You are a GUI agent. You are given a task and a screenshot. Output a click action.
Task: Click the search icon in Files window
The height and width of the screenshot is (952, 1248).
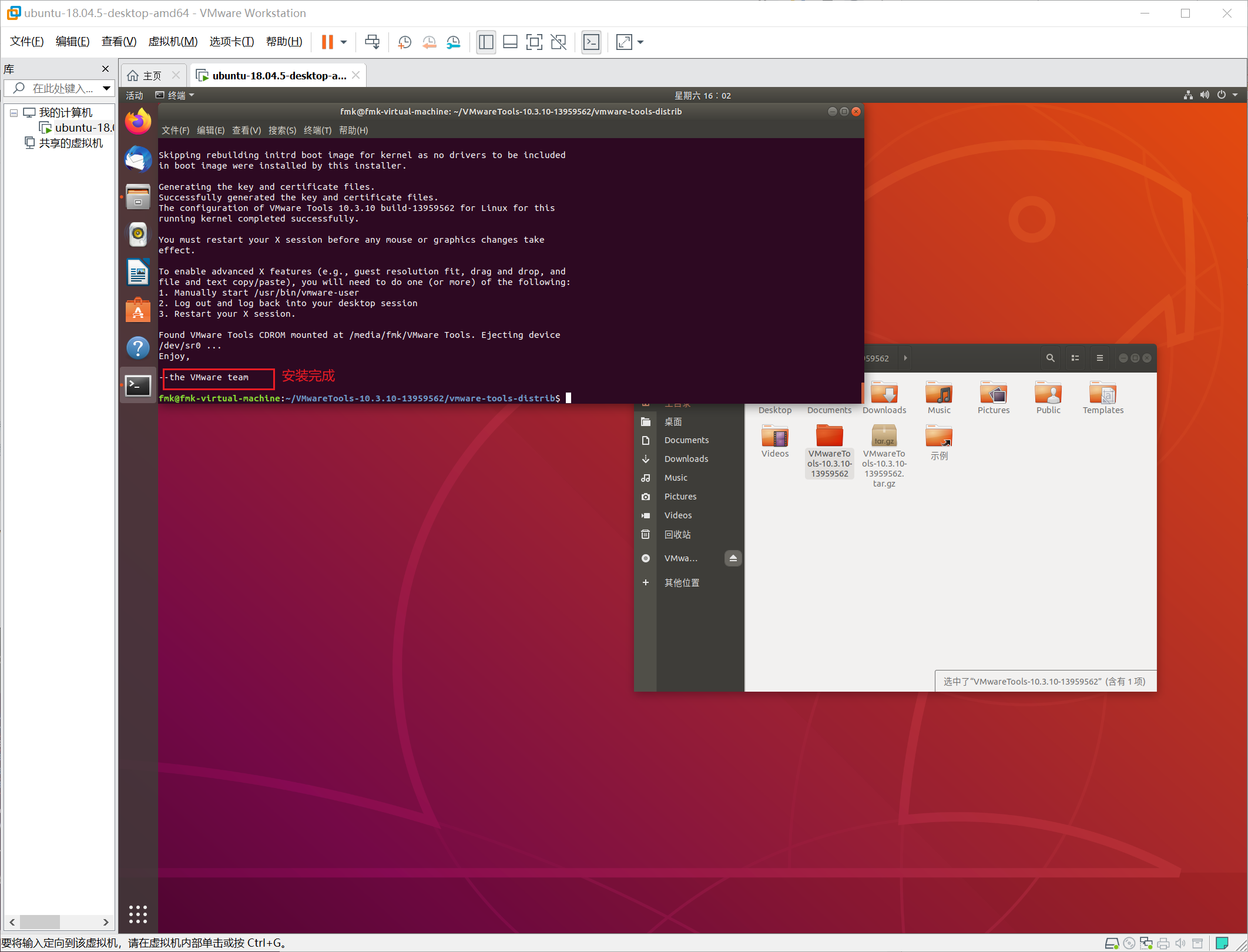1050,358
